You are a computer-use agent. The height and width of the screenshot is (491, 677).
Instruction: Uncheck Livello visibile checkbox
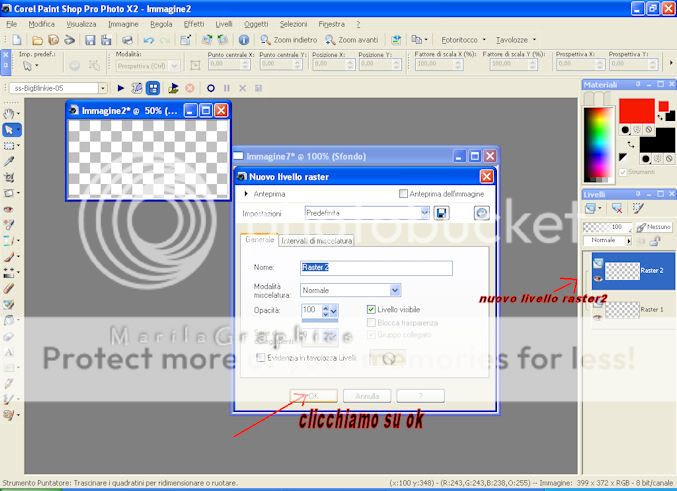[371, 309]
